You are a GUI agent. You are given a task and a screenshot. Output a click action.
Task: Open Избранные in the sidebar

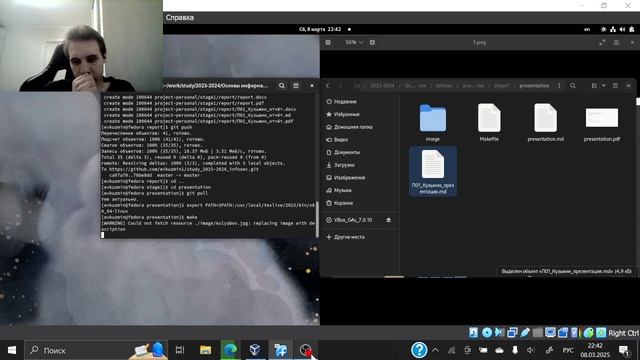click(343, 114)
